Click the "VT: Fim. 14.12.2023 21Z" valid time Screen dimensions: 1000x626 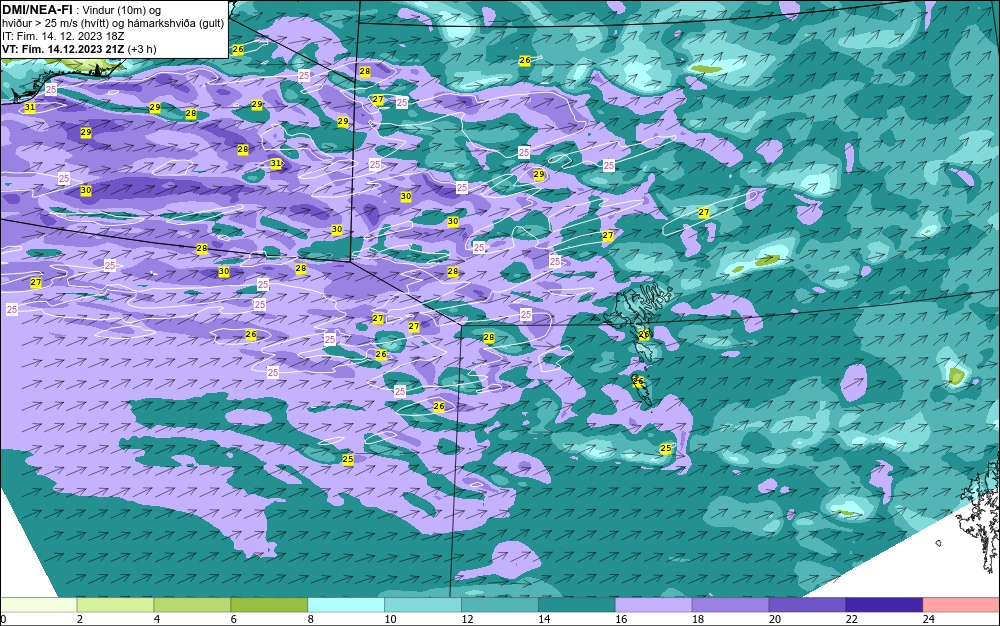pos(63,49)
